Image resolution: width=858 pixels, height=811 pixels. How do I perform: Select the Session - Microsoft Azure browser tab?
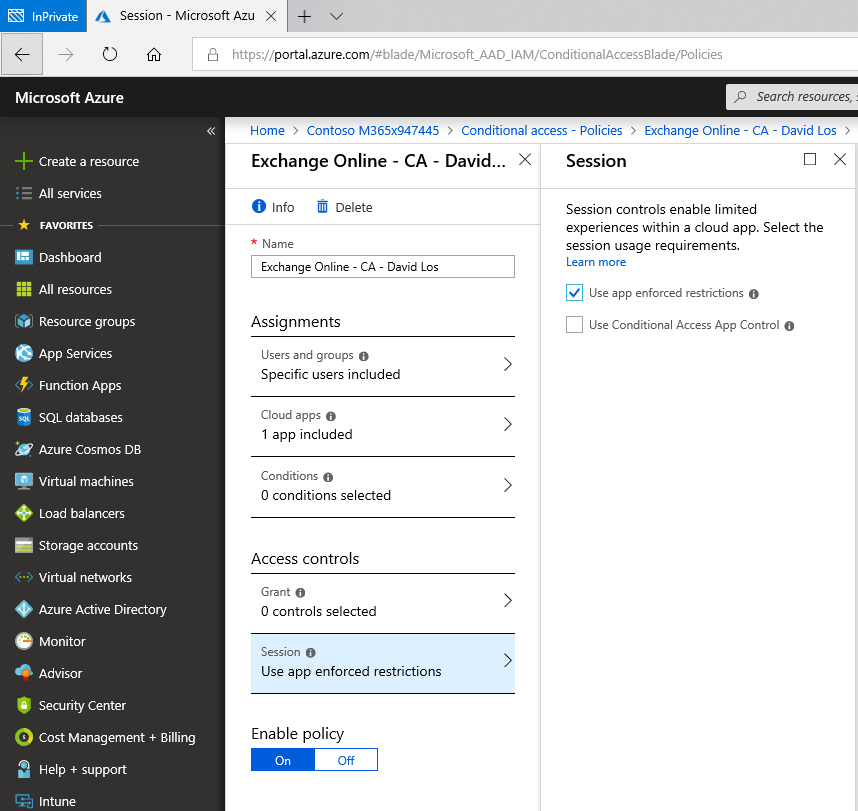(x=187, y=16)
